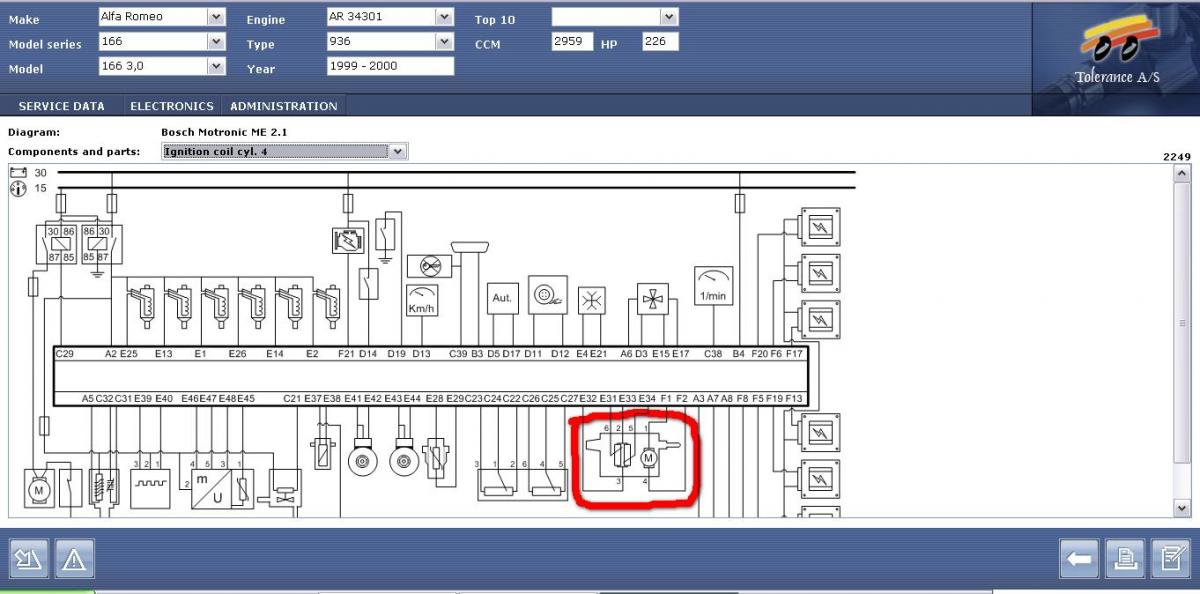Click the CCM field showing 2959
This screenshot has width=1200, height=594.
tap(572, 42)
